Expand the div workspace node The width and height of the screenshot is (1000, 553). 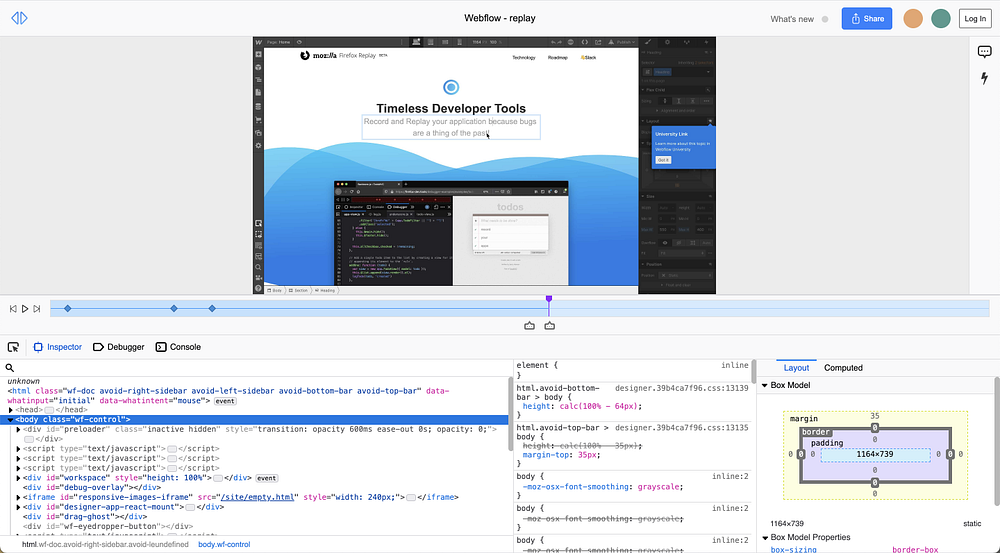(19, 478)
